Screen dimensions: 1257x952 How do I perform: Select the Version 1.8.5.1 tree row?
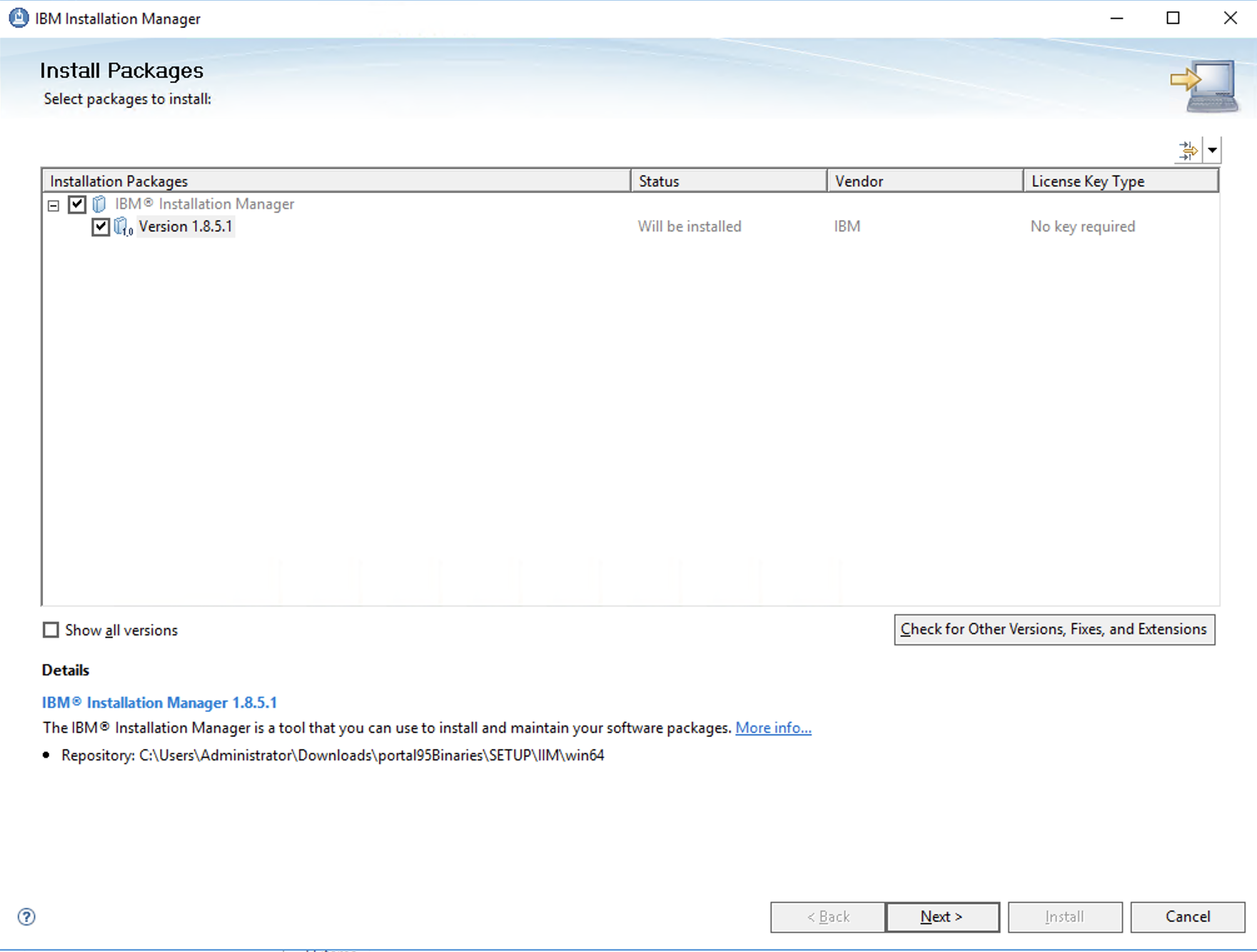pos(185,226)
